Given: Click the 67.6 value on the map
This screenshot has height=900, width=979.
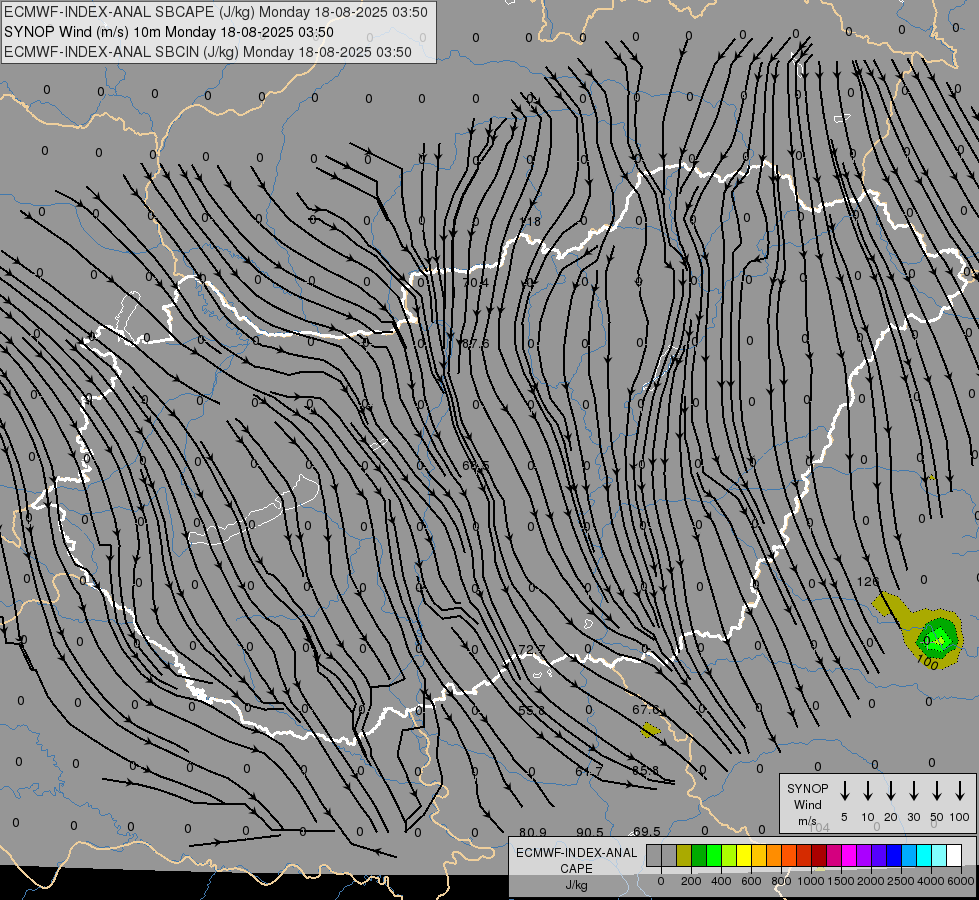Looking at the screenshot, I should [646, 710].
